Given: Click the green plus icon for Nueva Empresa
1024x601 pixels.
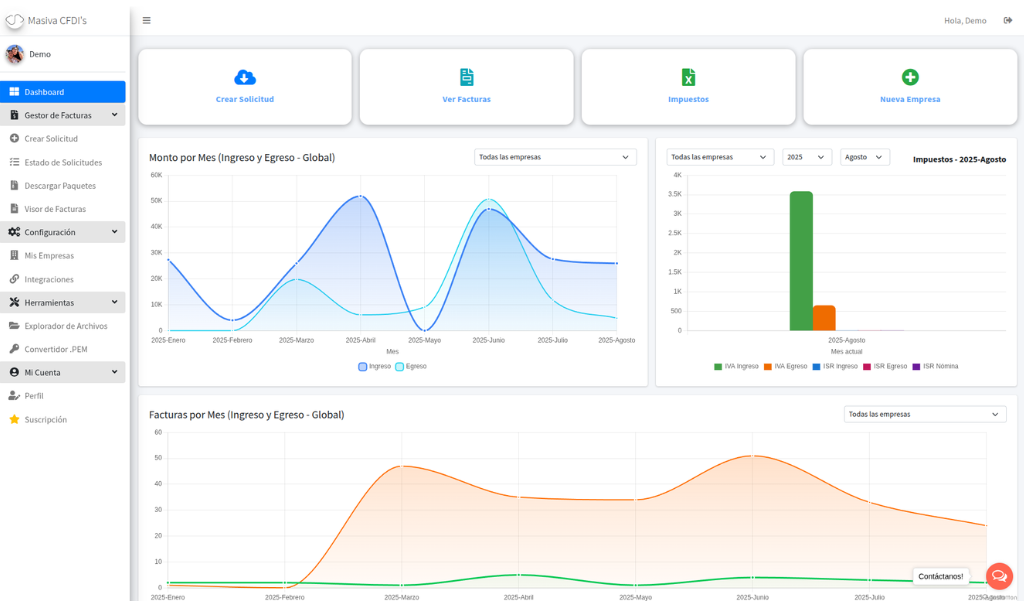Looking at the screenshot, I should pyautogui.click(x=910, y=78).
